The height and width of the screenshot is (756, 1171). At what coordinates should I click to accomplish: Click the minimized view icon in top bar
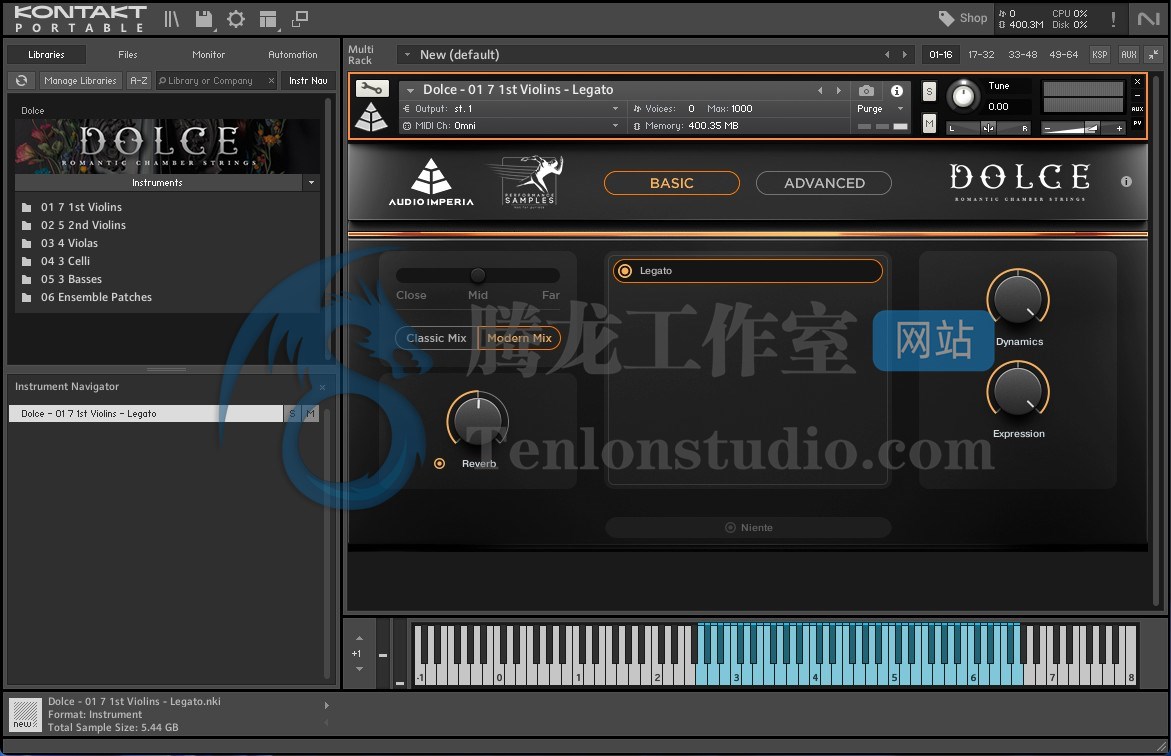(x=300, y=19)
